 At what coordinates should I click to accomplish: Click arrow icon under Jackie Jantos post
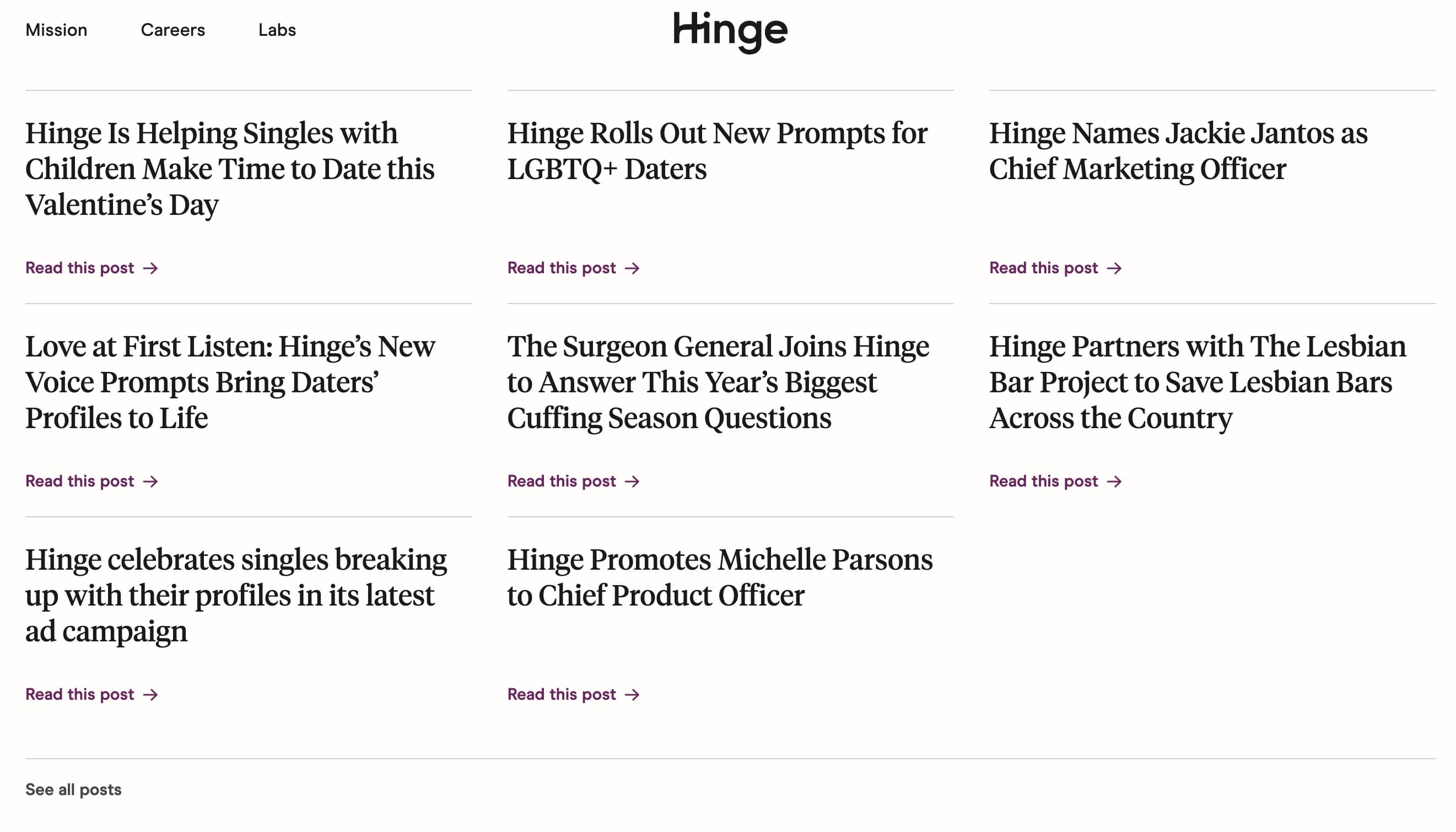(1114, 268)
